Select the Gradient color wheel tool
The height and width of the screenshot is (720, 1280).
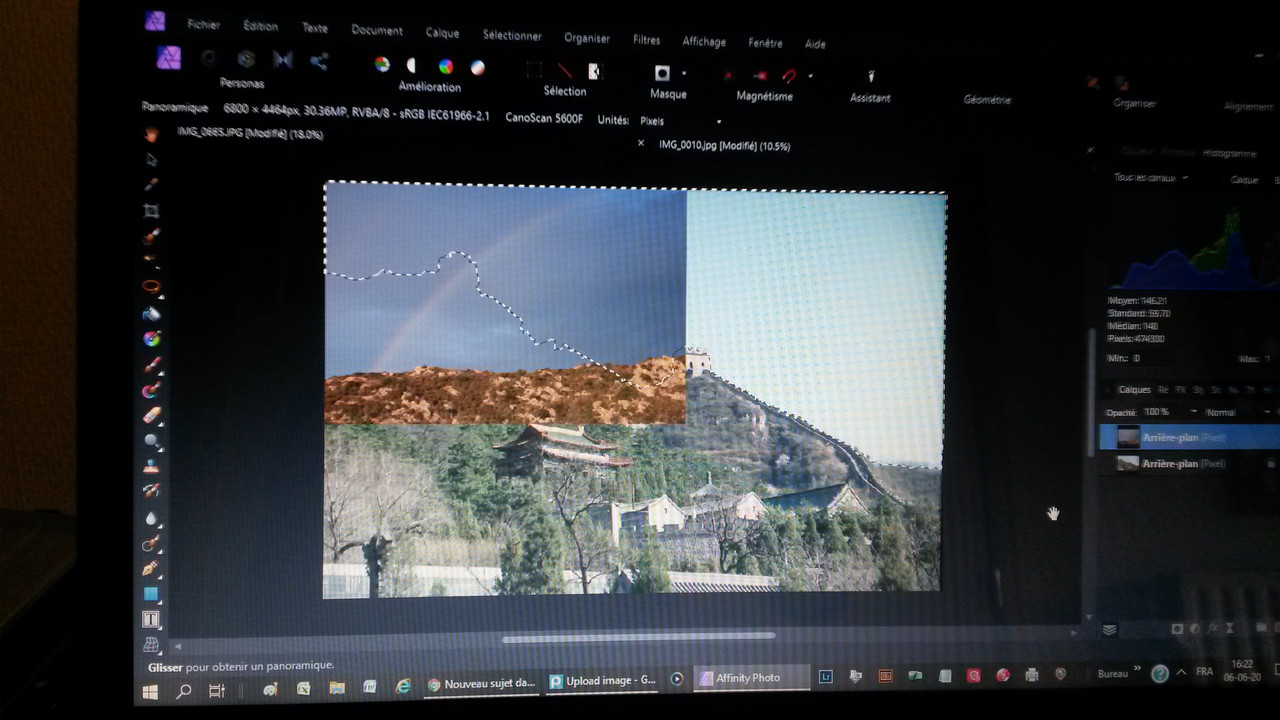(151, 339)
